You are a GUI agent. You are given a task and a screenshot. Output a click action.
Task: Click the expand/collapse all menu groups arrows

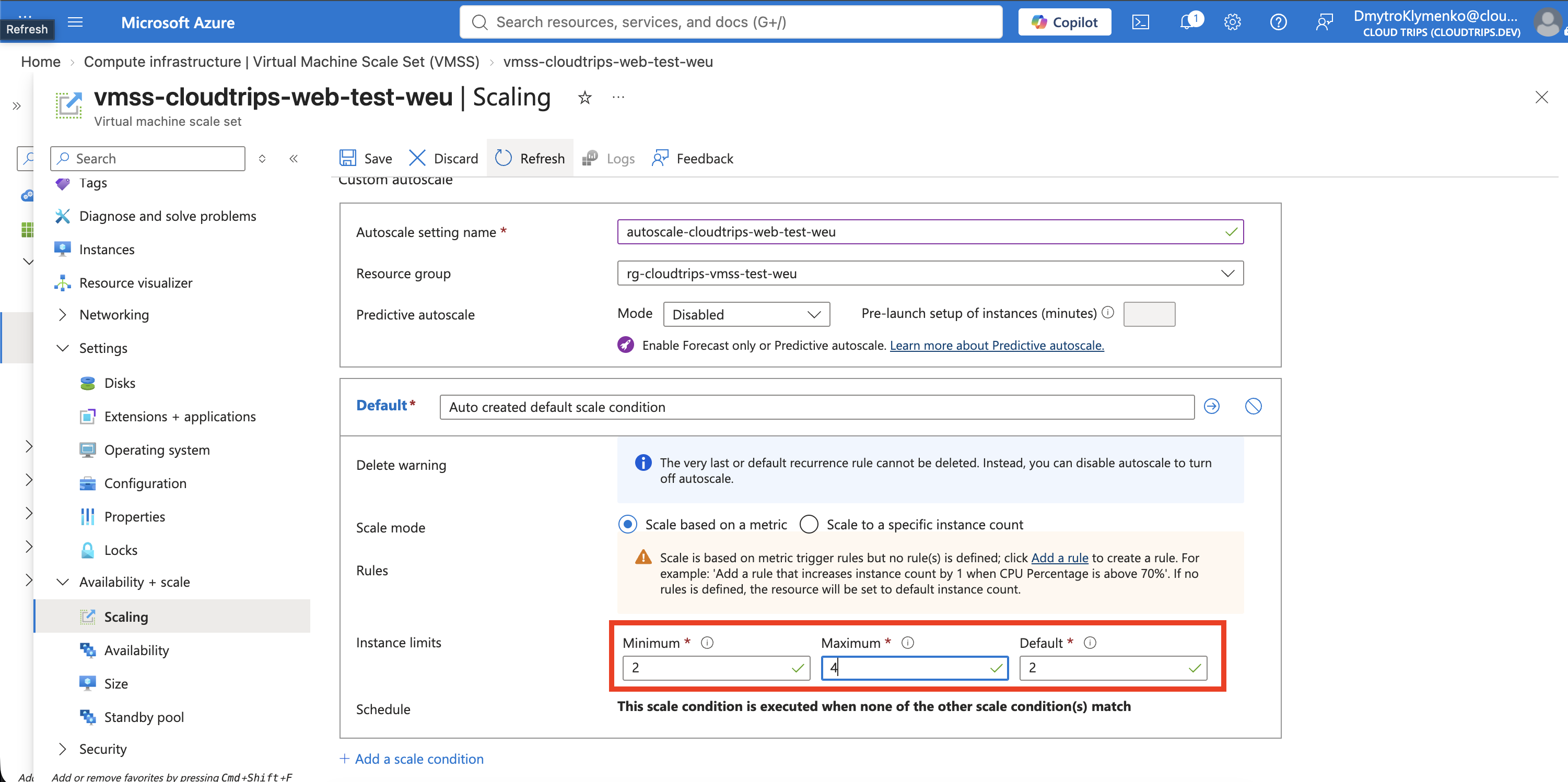(x=262, y=159)
